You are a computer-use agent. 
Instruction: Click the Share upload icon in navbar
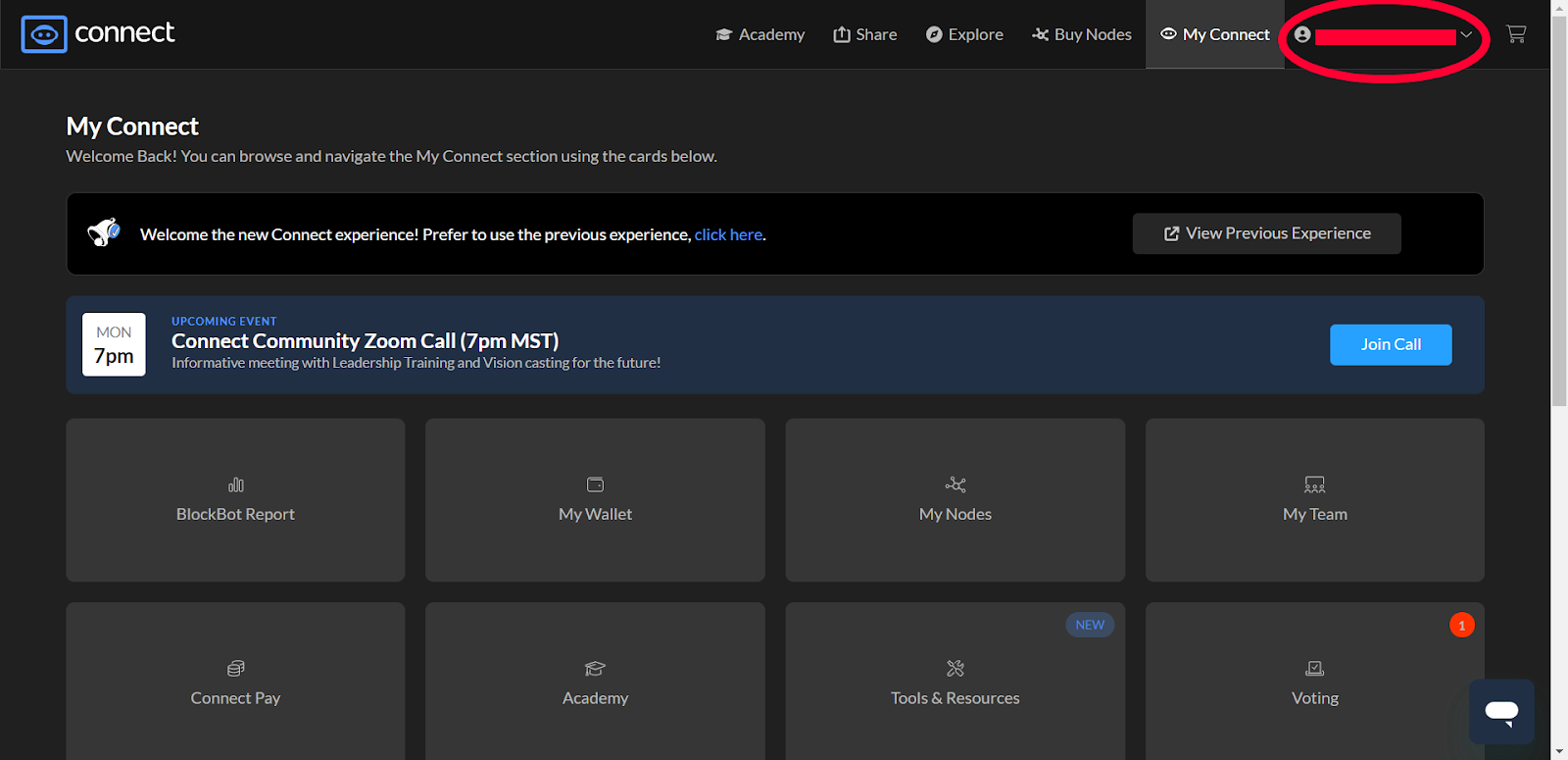tap(842, 34)
